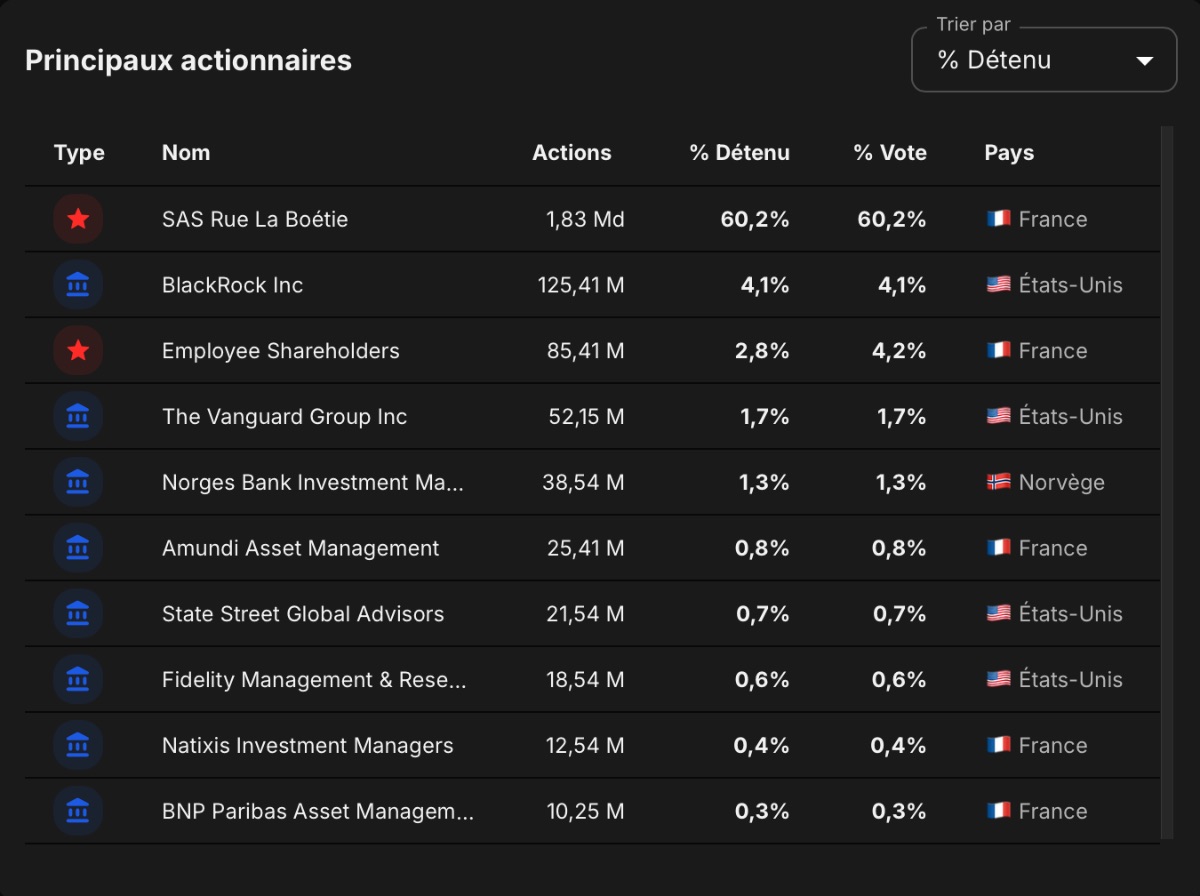The width and height of the screenshot is (1200, 896).
Task: Click the star icon for SAS Rue La Boétie
Action: point(79,219)
